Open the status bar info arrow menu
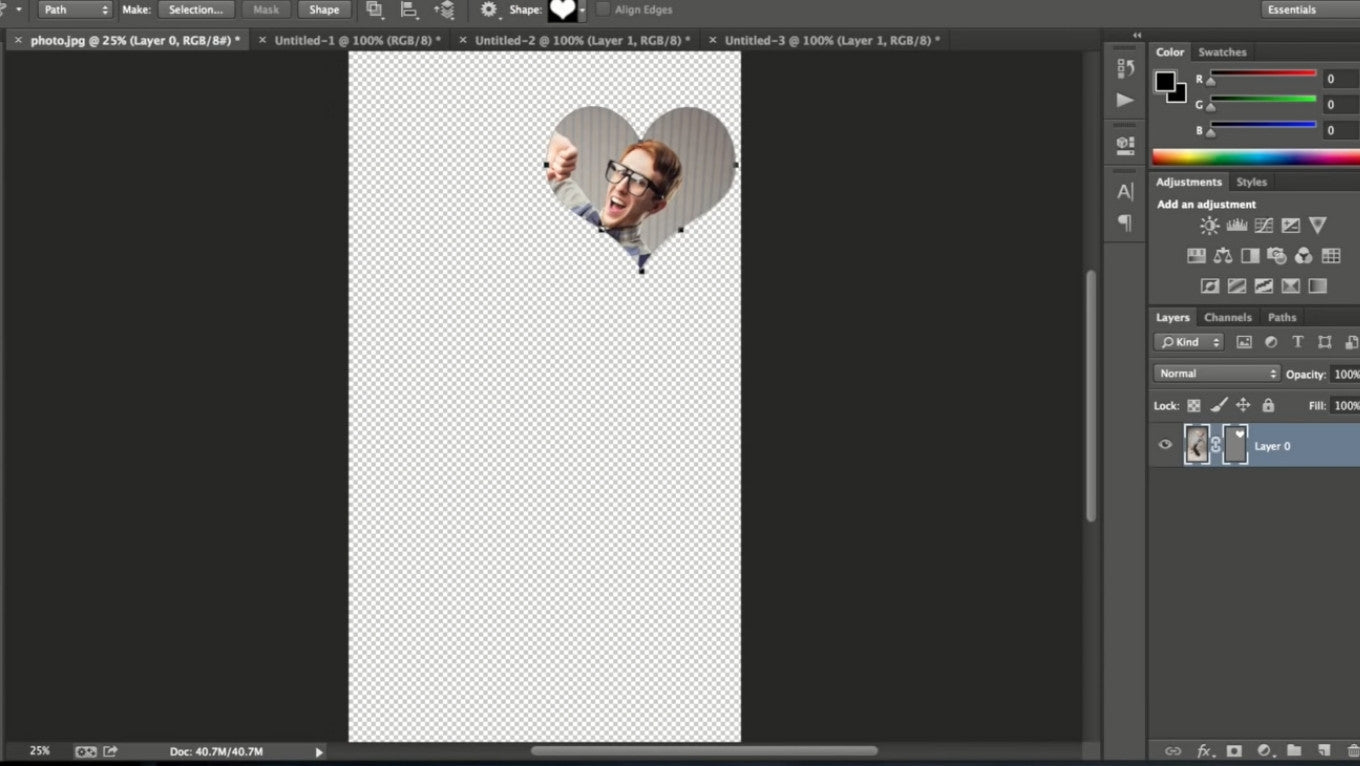The width and height of the screenshot is (1360, 766). pos(319,751)
